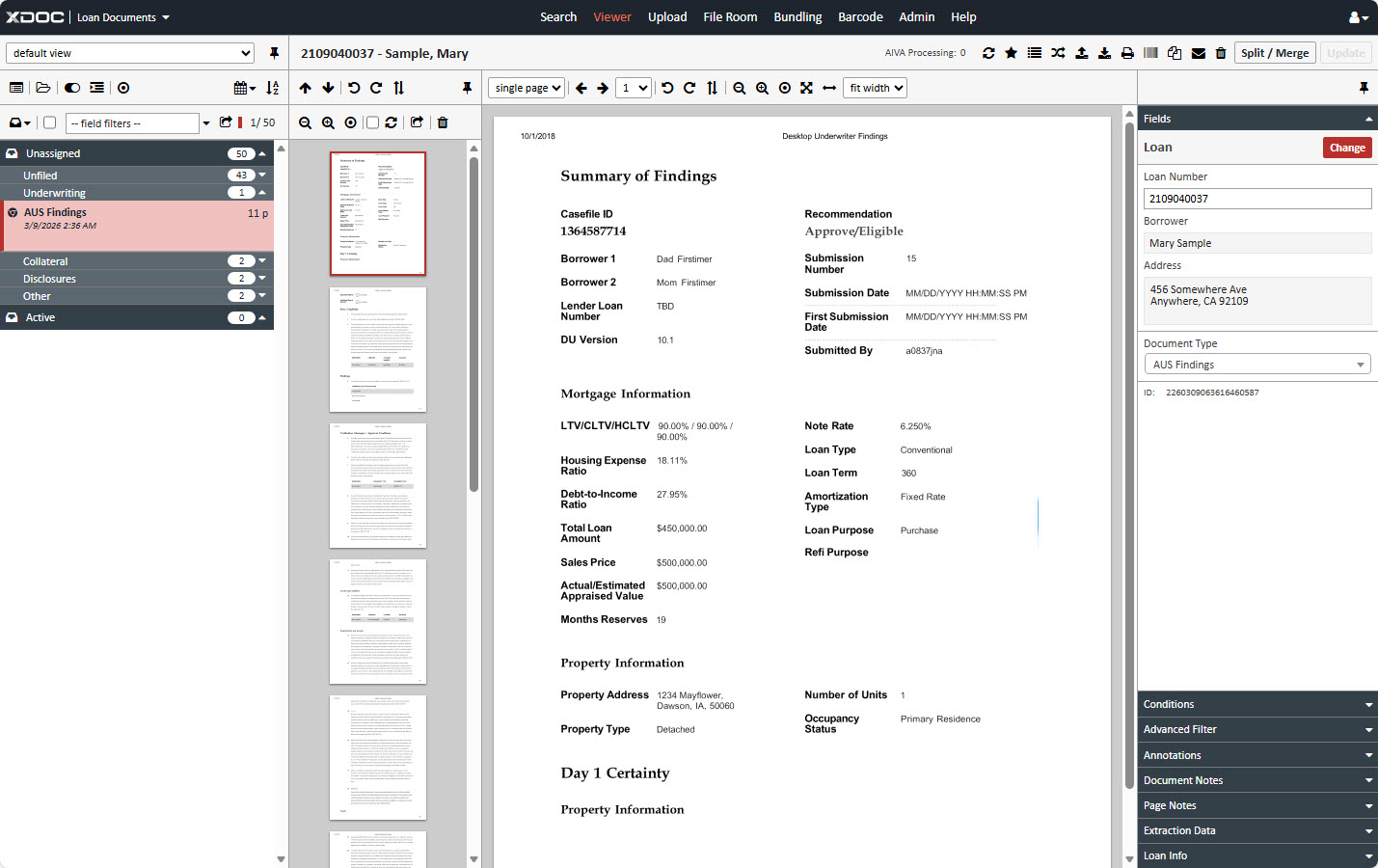Click the fullscreen expand icon in the viewer toolbar
The width and height of the screenshot is (1378, 868).
point(806,88)
